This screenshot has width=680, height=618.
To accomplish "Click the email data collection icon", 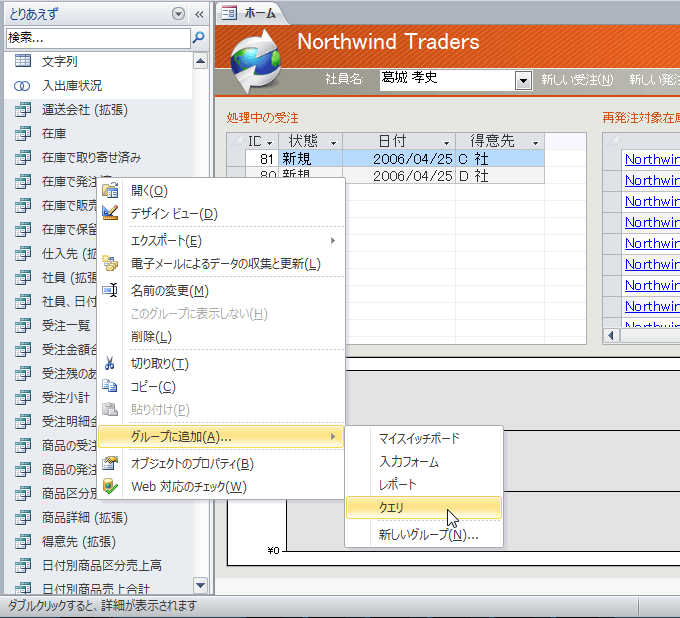I will pyautogui.click(x=110, y=263).
